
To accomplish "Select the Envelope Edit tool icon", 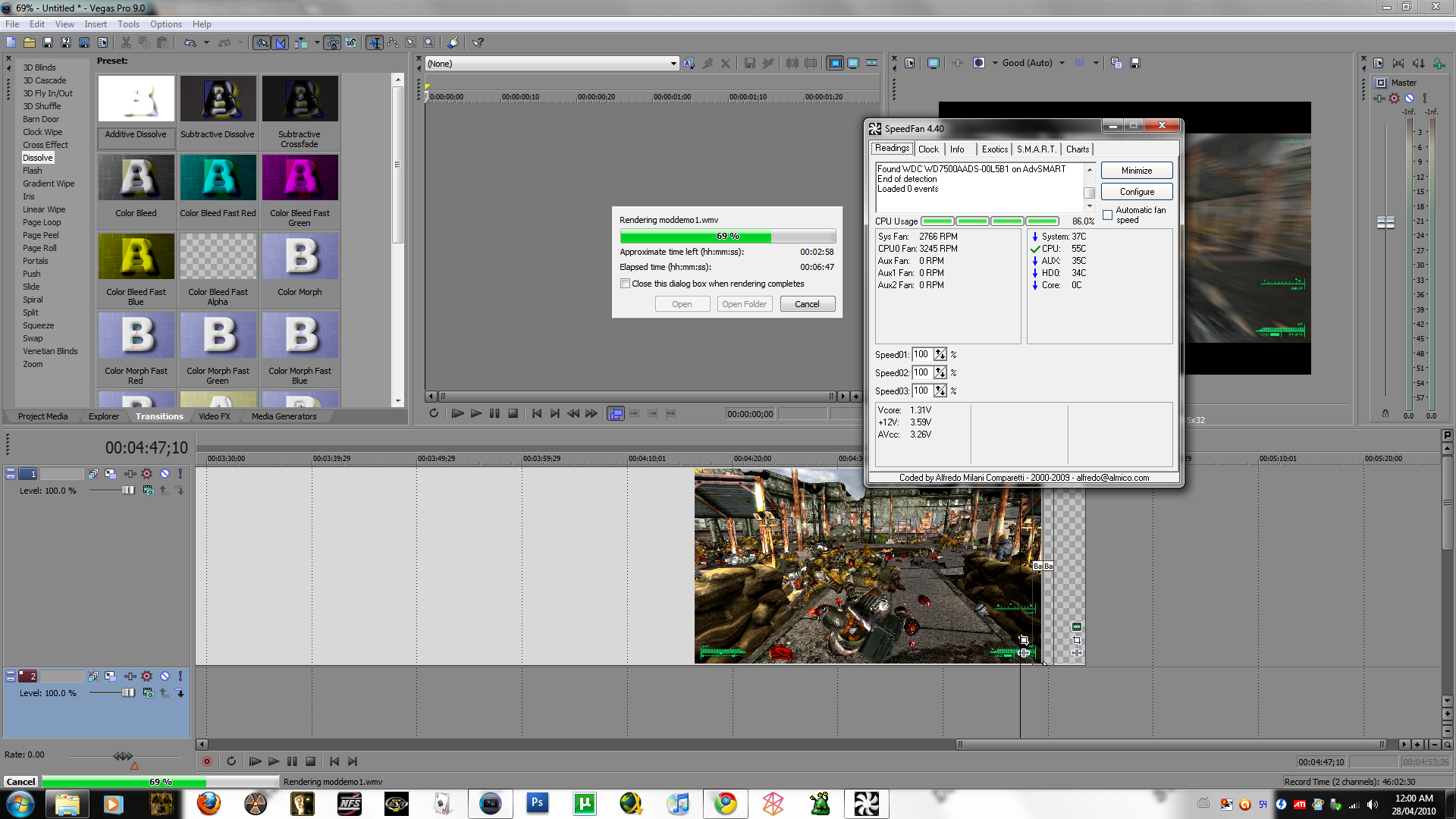I will pyautogui.click(x=393, y=42).
